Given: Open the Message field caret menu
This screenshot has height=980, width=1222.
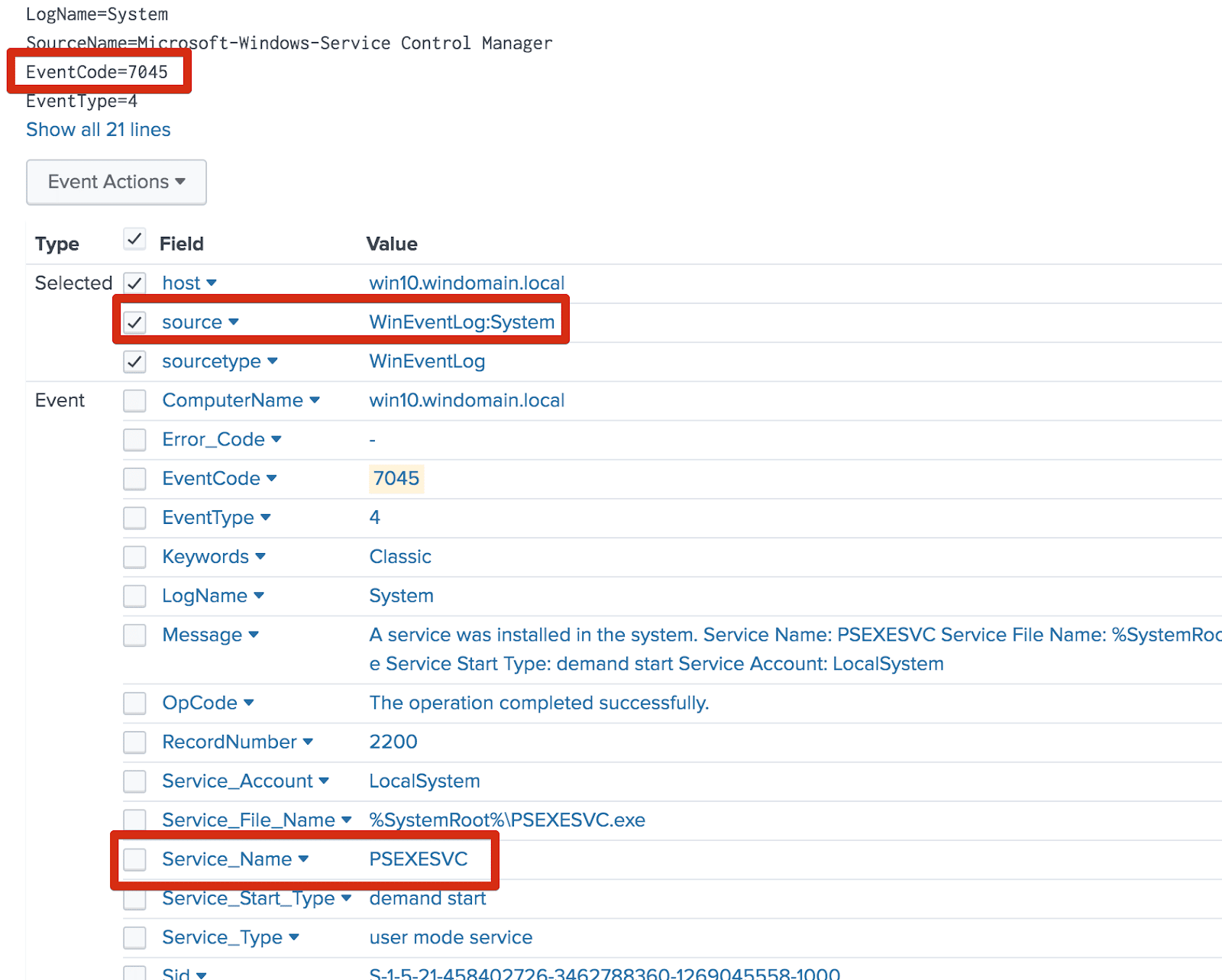Looking at the screenshot, I should [254, 635].
